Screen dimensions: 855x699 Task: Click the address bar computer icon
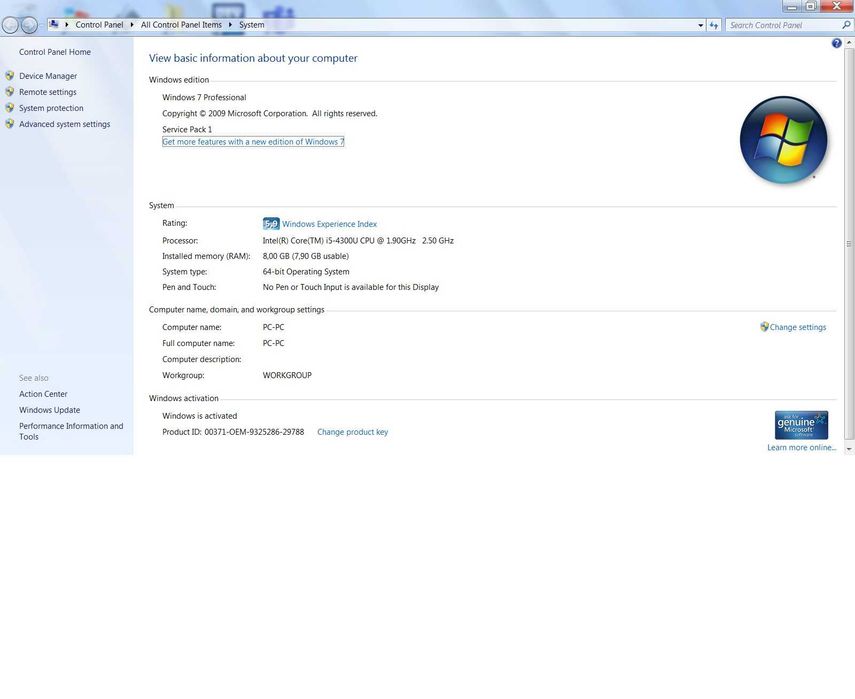coord(53,24)
